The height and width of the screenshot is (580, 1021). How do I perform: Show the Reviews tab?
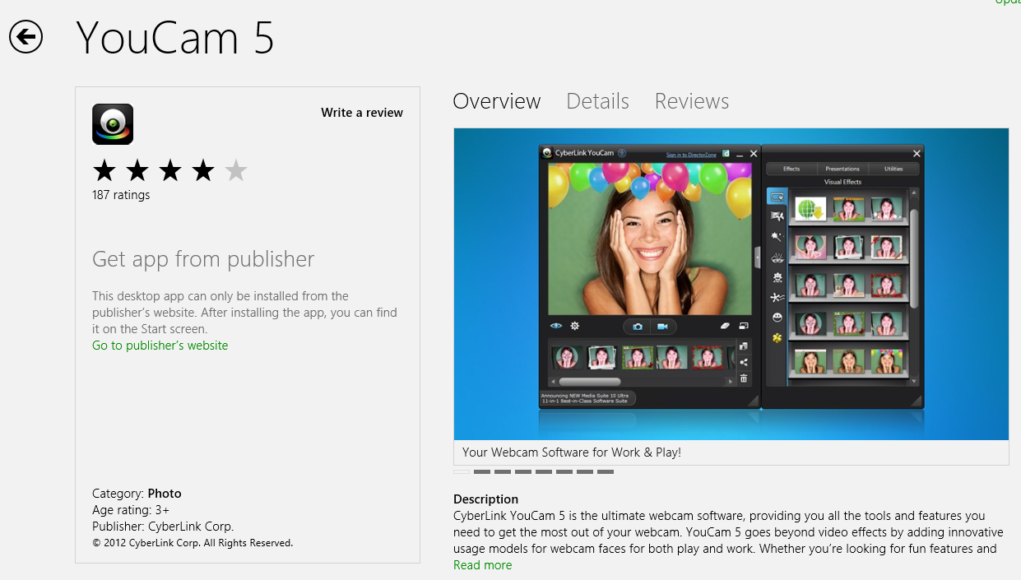tap(692, 101)
